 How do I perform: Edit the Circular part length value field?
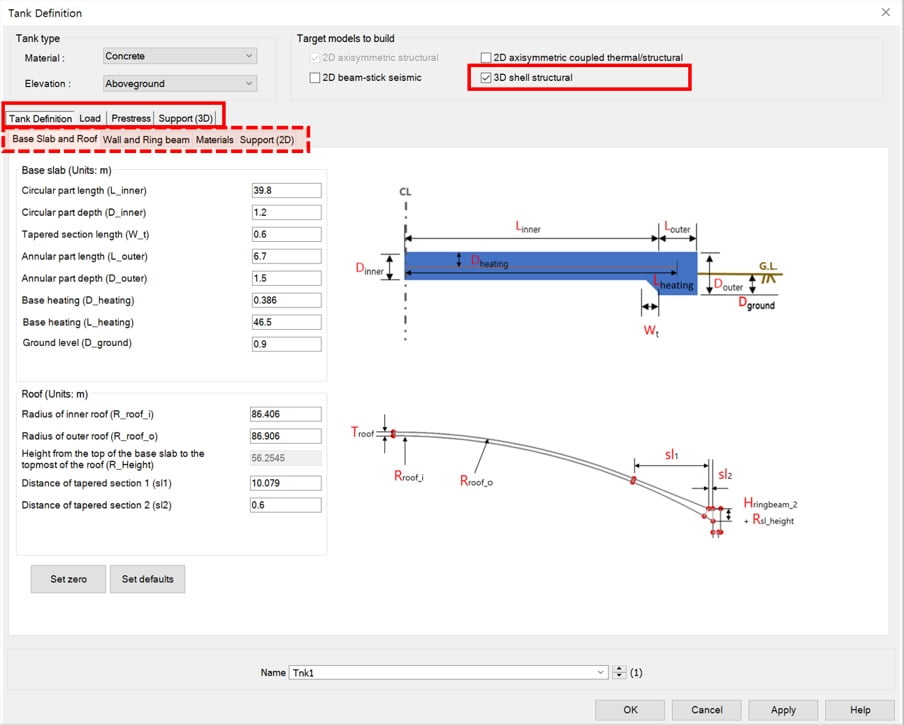pos(286,190)
